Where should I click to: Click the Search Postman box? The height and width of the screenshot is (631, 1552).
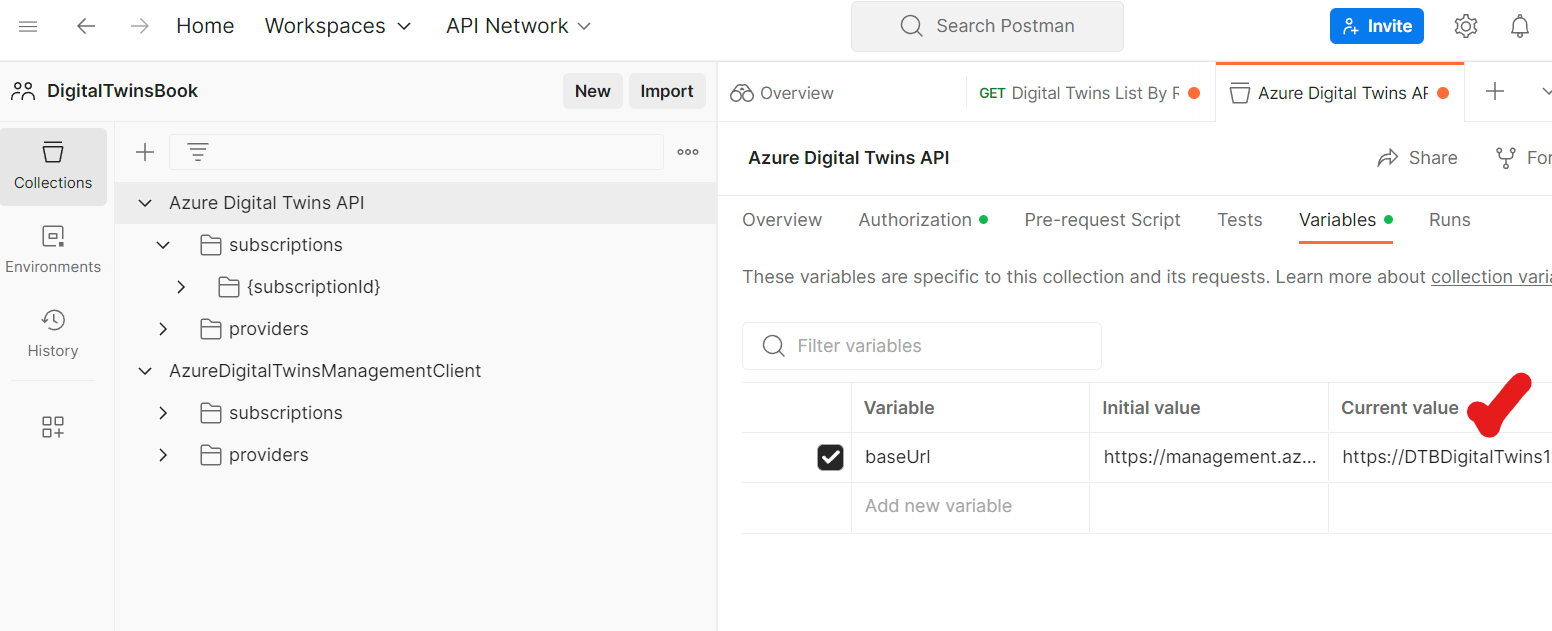tap(987, 26)
